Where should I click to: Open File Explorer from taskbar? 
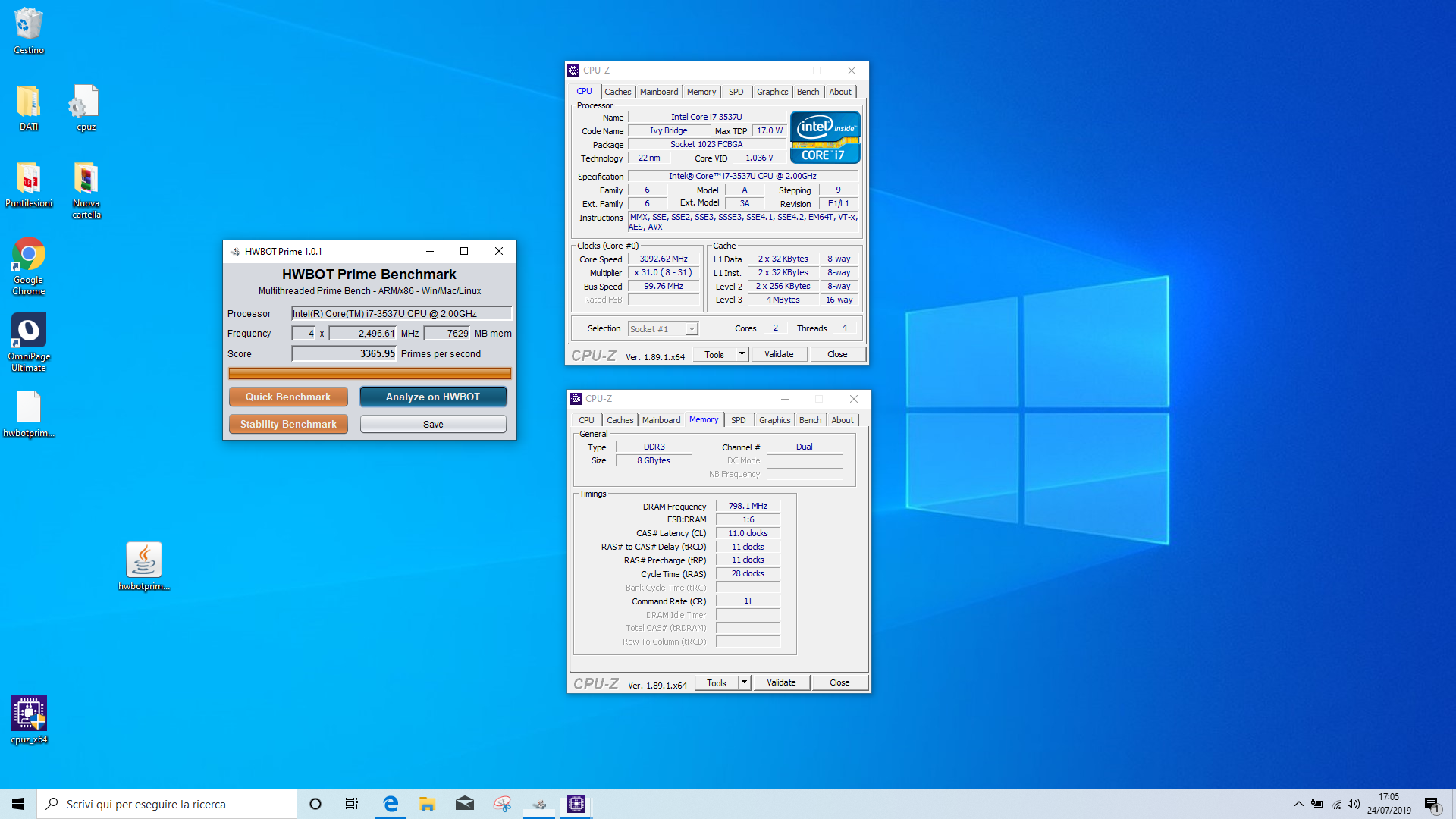pyautogui.click(x=427, y=804)
